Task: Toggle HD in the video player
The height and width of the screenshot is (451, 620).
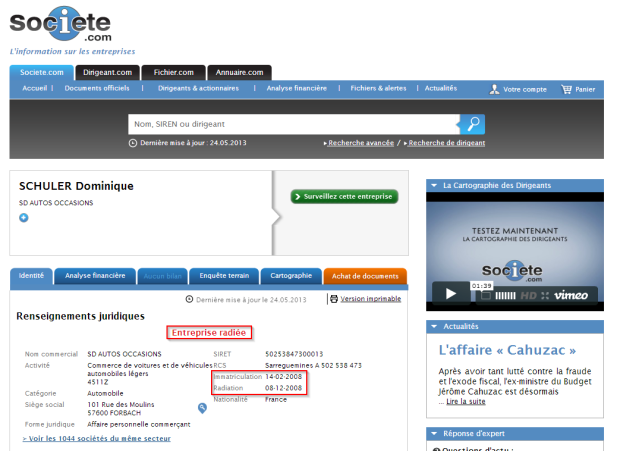Action: (528, 295)
